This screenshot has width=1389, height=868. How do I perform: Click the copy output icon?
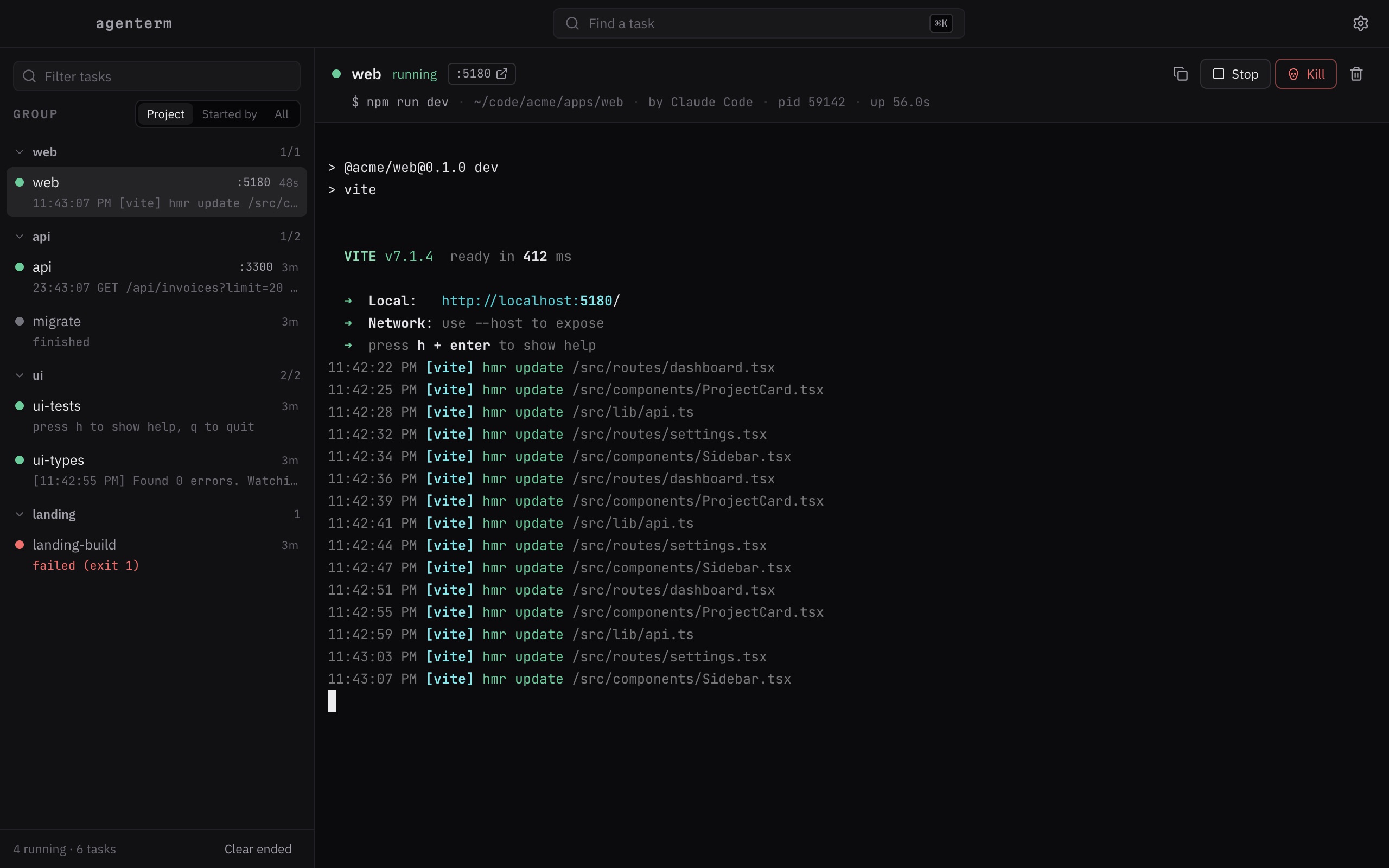1180,74
